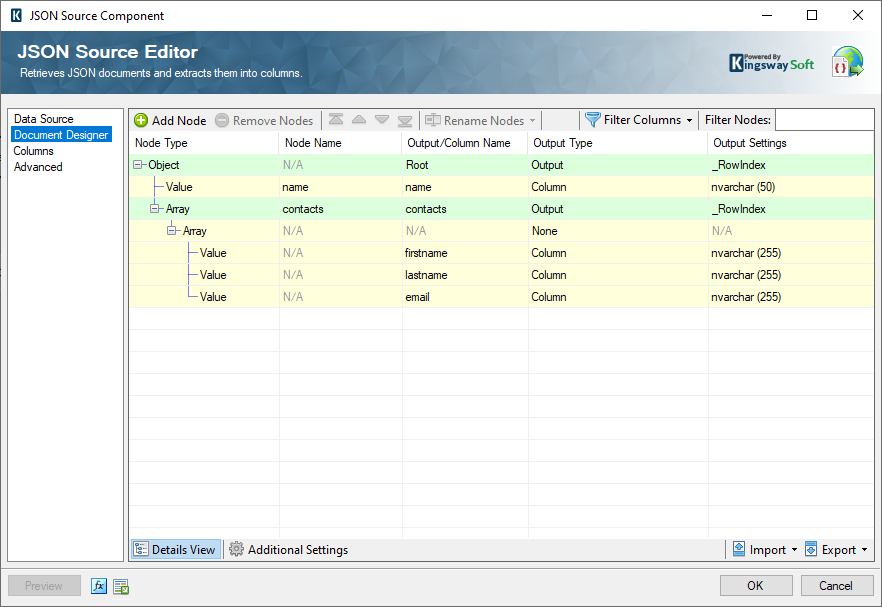The image size is (882, 607).
Task: Open the Rename Nodes dropdown arrow
Action: point(531,120)
